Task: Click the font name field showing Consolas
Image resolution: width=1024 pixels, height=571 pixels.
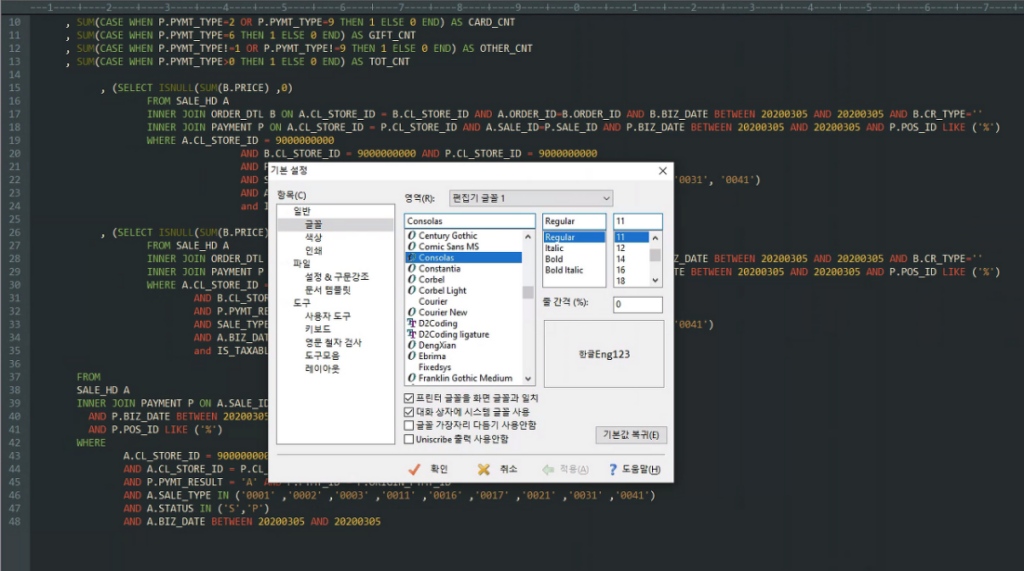Action: point(470,221)
